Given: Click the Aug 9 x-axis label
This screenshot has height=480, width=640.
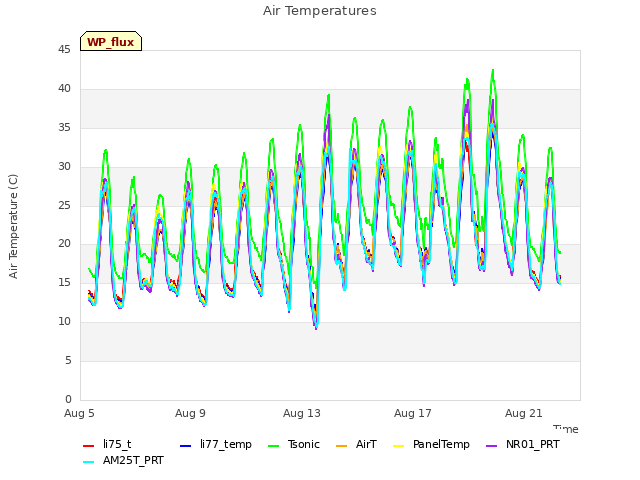Looking at the screenshot, I should click(190, 413).
